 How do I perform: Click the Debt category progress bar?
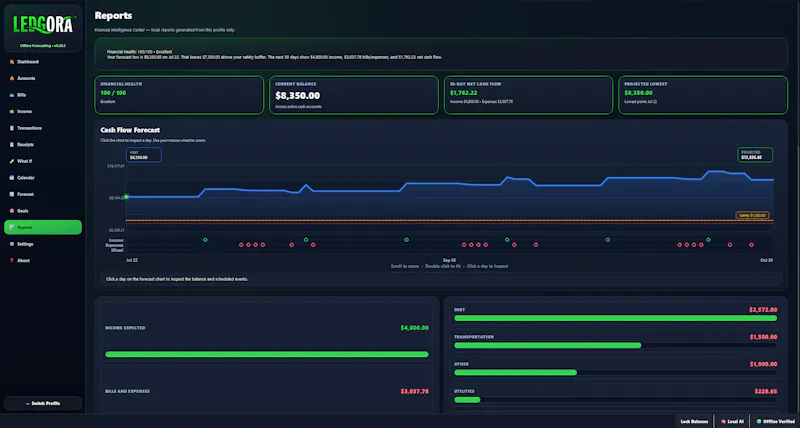point(615,318)
